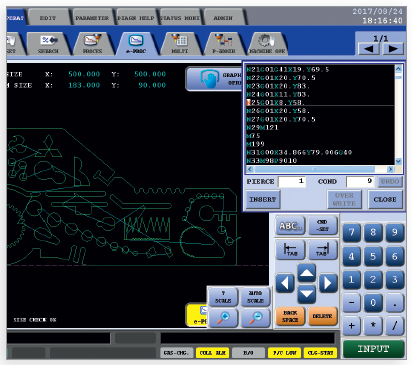Click the CLOSE button
The height and width of the screenshot is (365, 413).
(x=385, y=199)
